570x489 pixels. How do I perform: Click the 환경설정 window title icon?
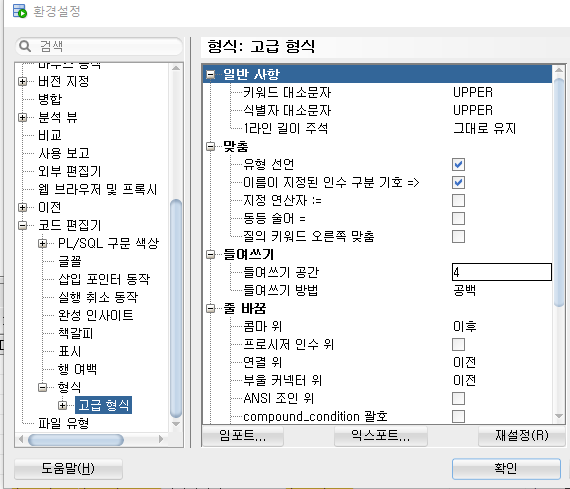coord(20,11)
